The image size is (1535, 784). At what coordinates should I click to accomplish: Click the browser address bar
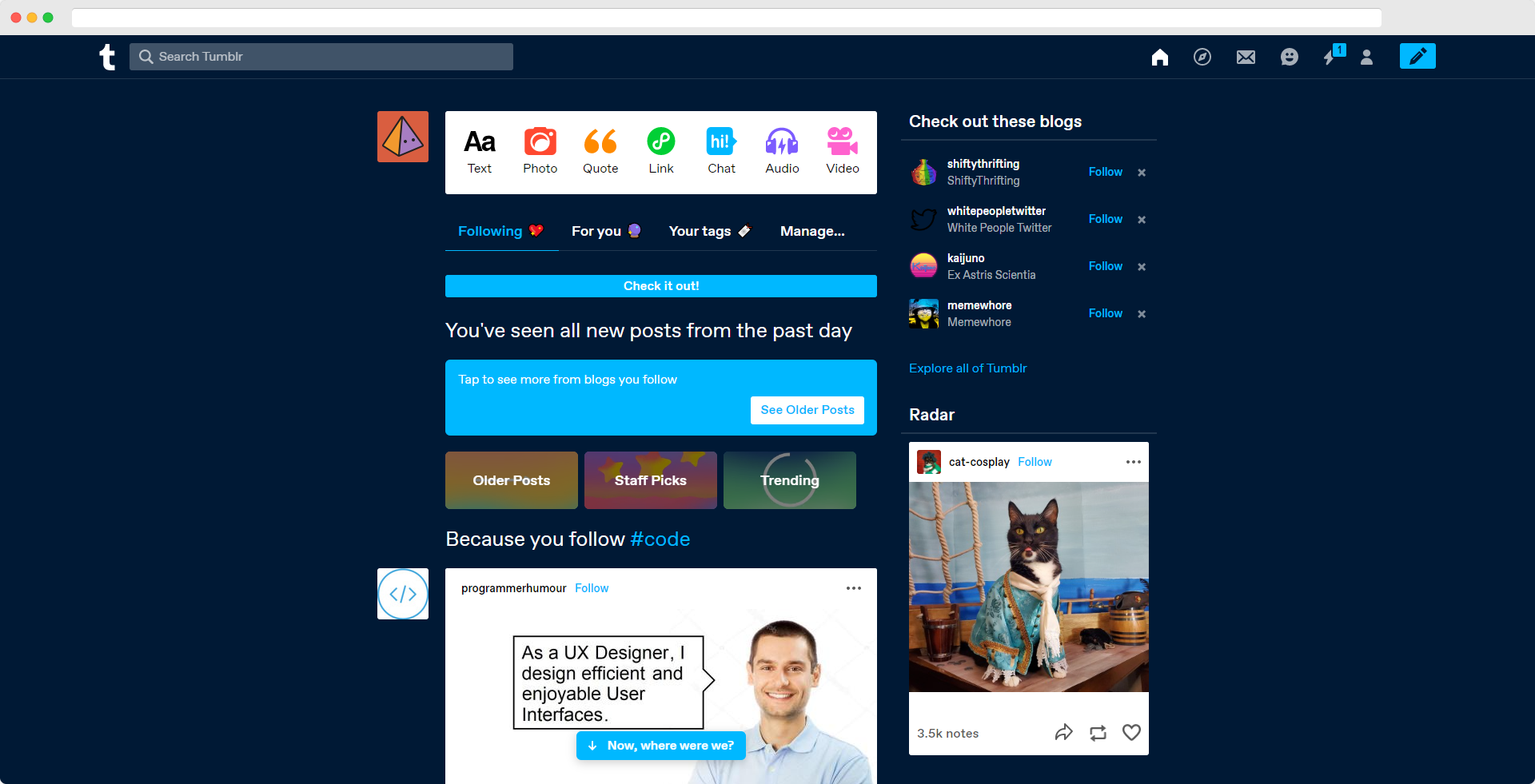click(x=726, y=18)
